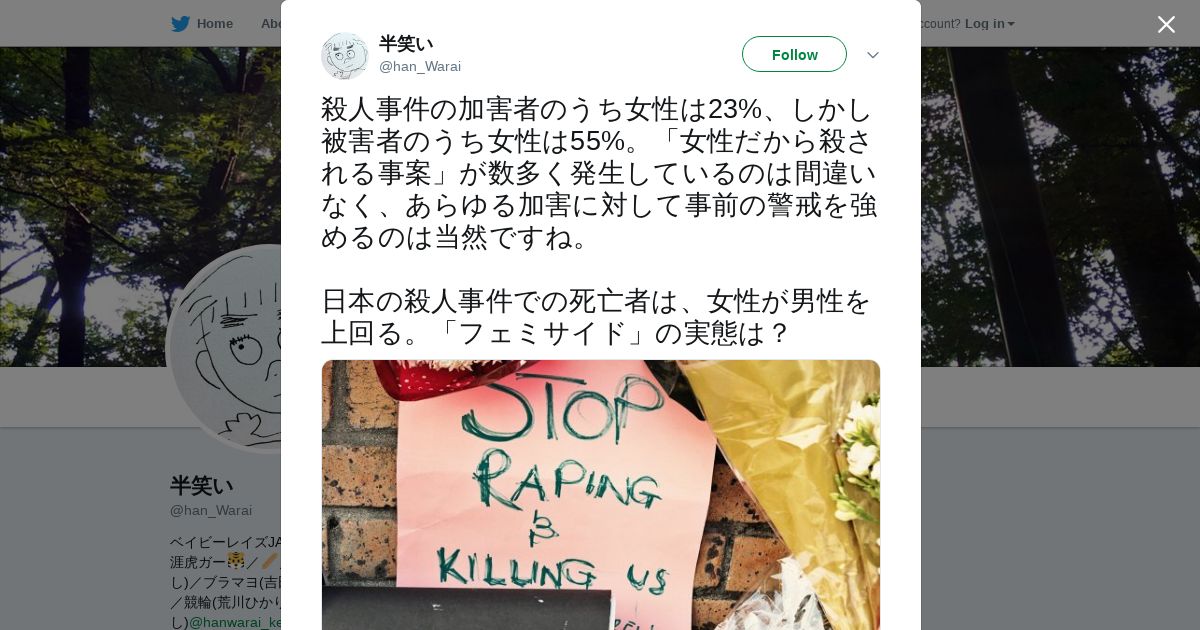This screenshot has width=1200, height=630.
Task: Open the STOP RAPING & KILLING US photo
Action: (x=601, y=495)
